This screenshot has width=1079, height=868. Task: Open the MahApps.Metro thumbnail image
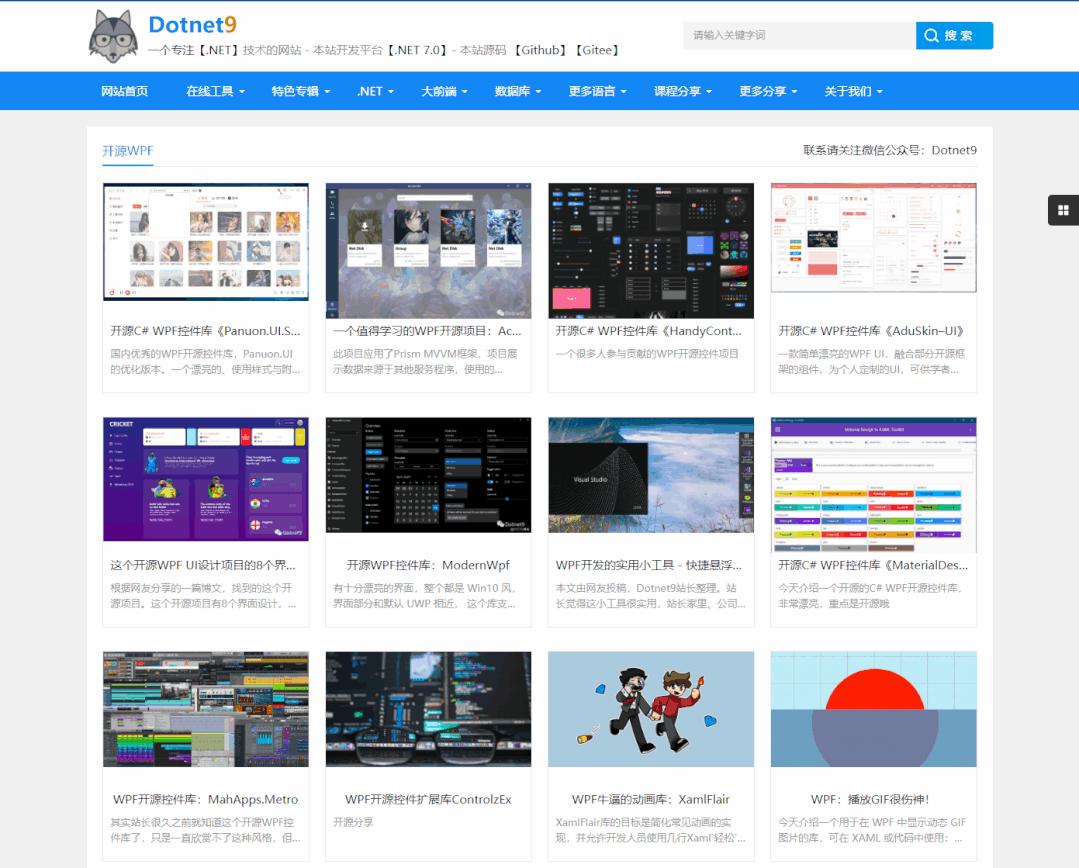(x=206, y=709)
